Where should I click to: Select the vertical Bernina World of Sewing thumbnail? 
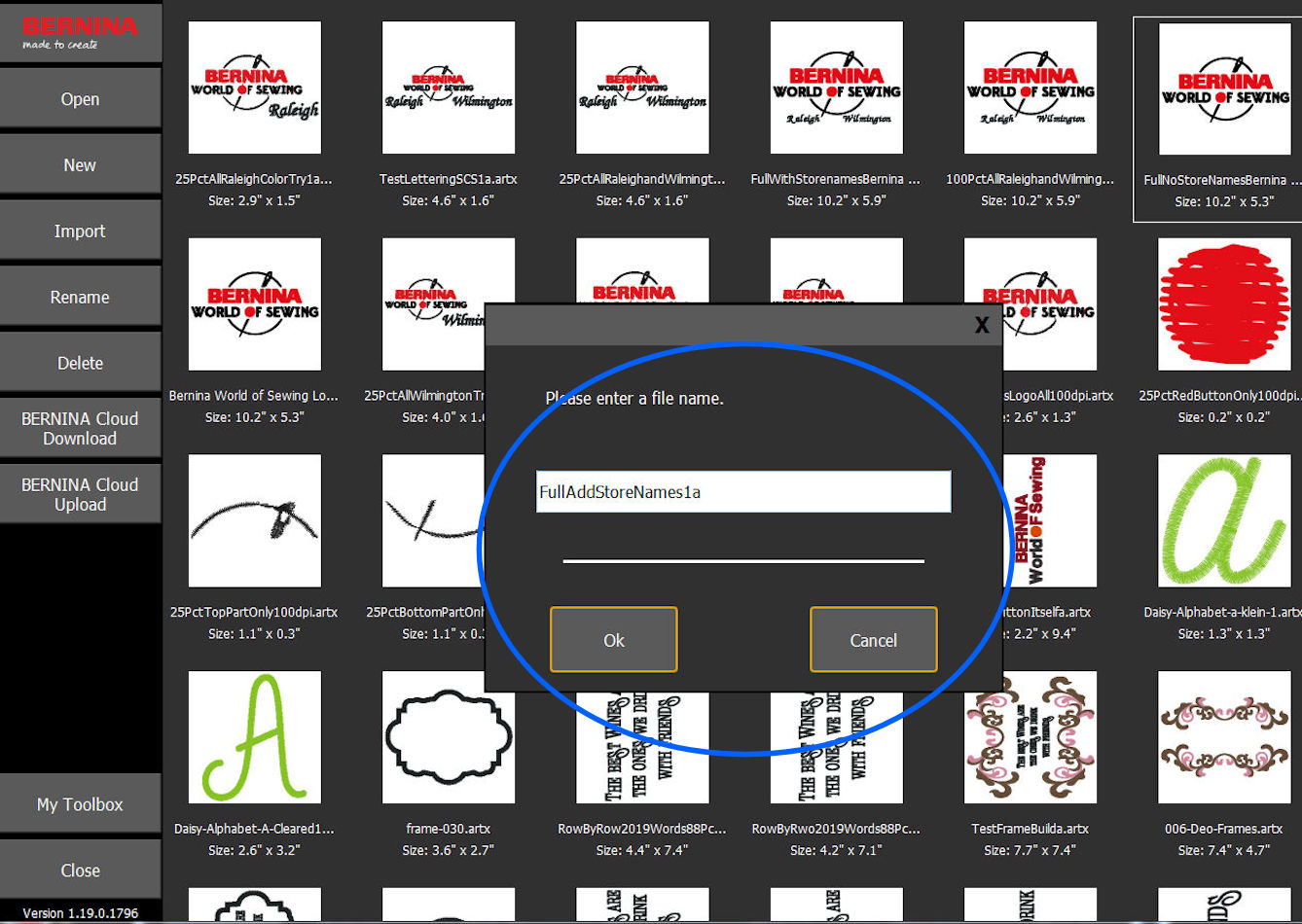tap(1050, 521)
